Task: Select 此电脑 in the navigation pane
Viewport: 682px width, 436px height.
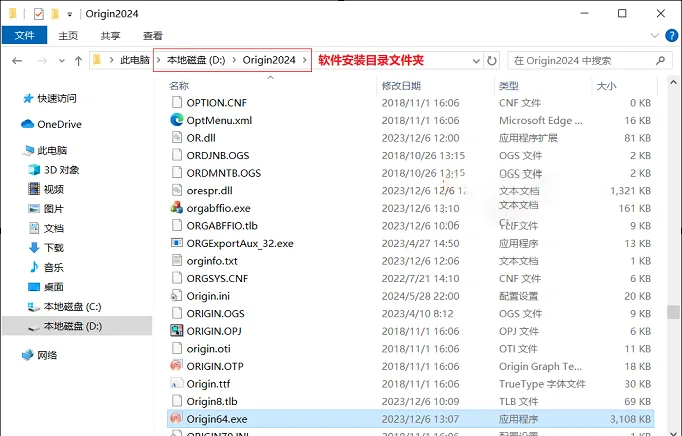Action: coord(52,150)
